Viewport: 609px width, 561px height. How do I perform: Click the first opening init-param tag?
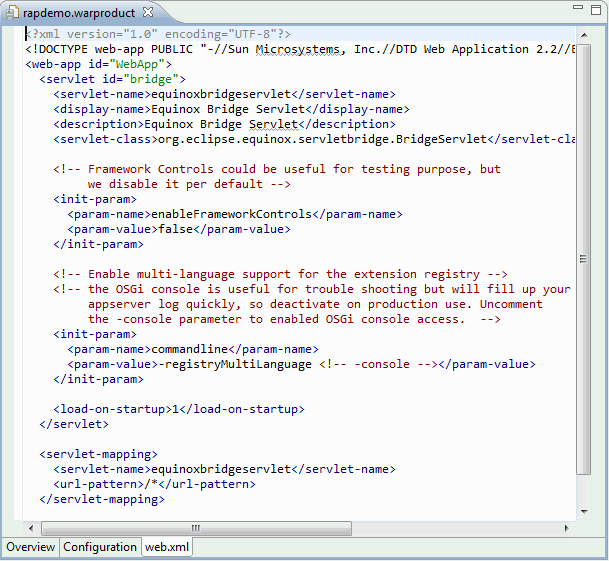[x=95, y=199]
